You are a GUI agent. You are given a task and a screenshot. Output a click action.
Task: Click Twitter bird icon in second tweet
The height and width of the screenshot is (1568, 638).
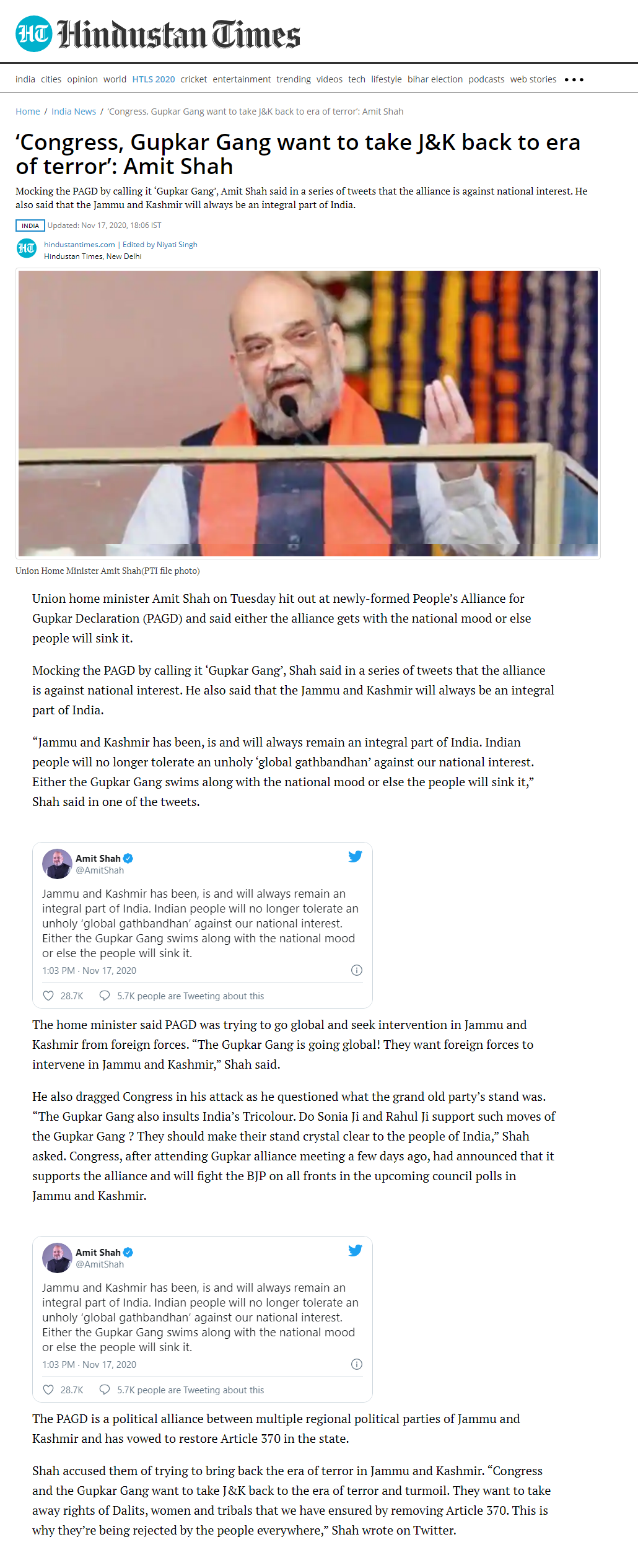(355, 1250)
